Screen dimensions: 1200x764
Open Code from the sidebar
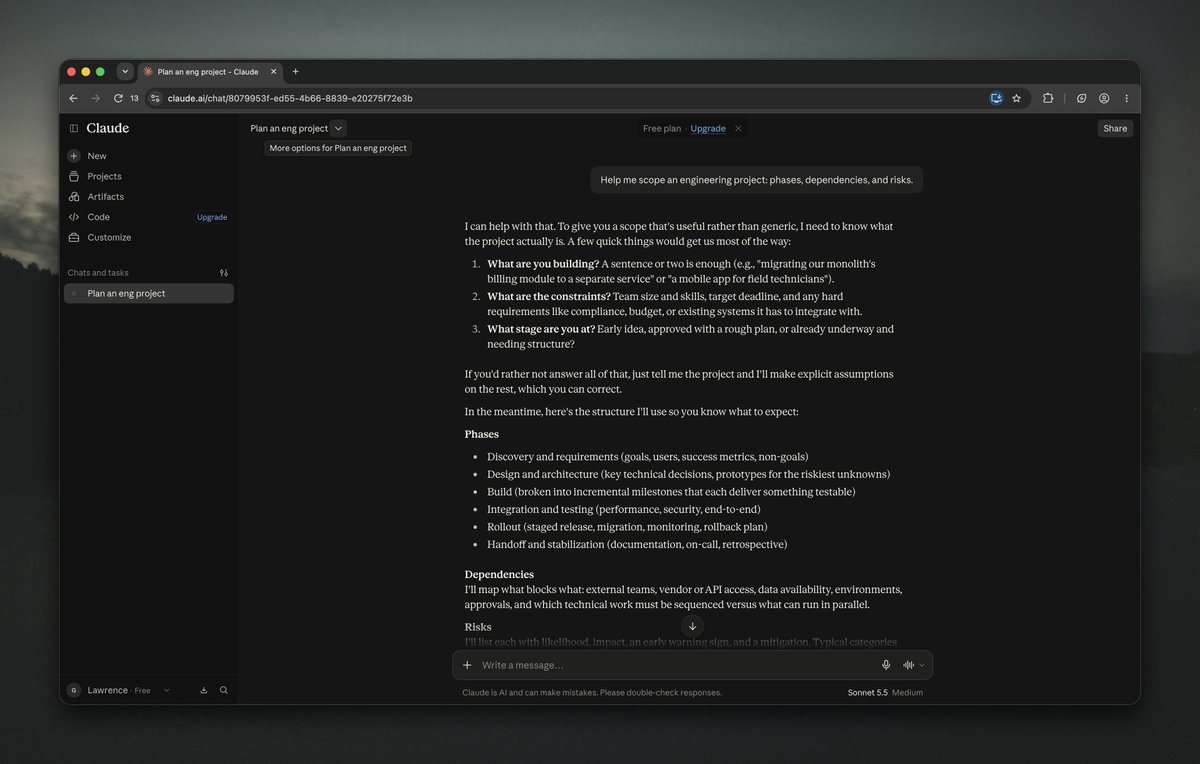pyautogui.click(x=98, y=217)
